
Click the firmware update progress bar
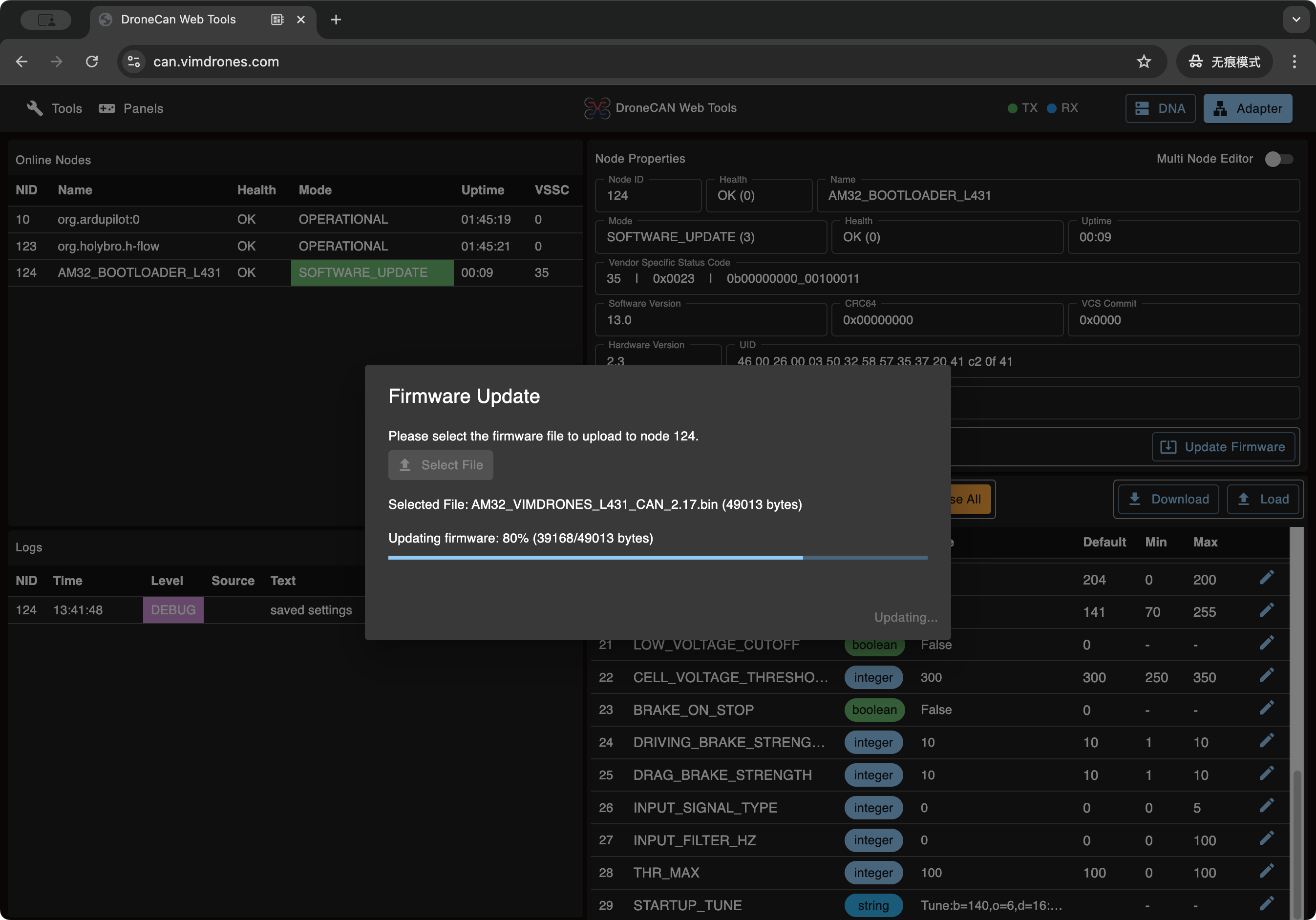click(658, 557)
